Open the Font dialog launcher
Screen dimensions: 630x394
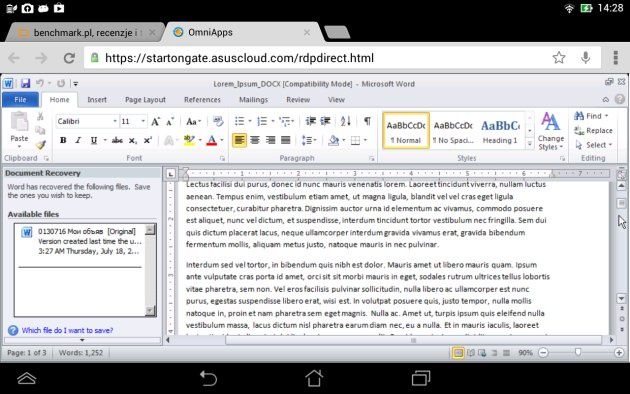pos(222,159)
